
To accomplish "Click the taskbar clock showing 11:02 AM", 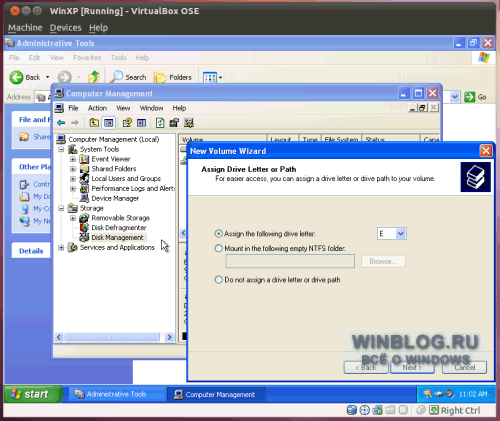I will (473, 394).
